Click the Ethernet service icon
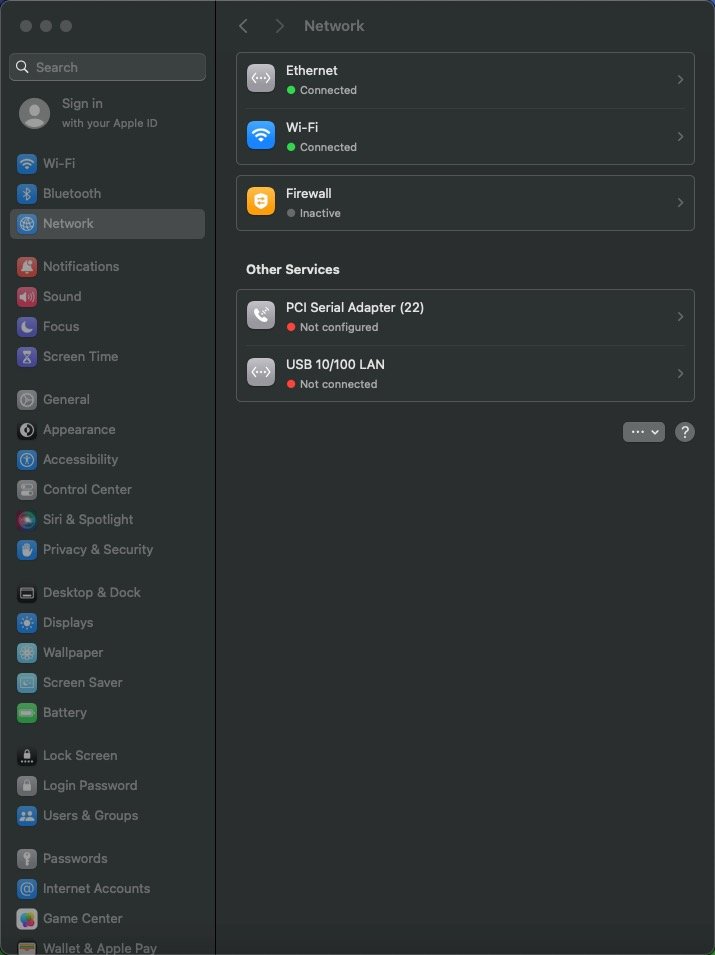Viewport: 715px width, 955px height. (261, 78)
